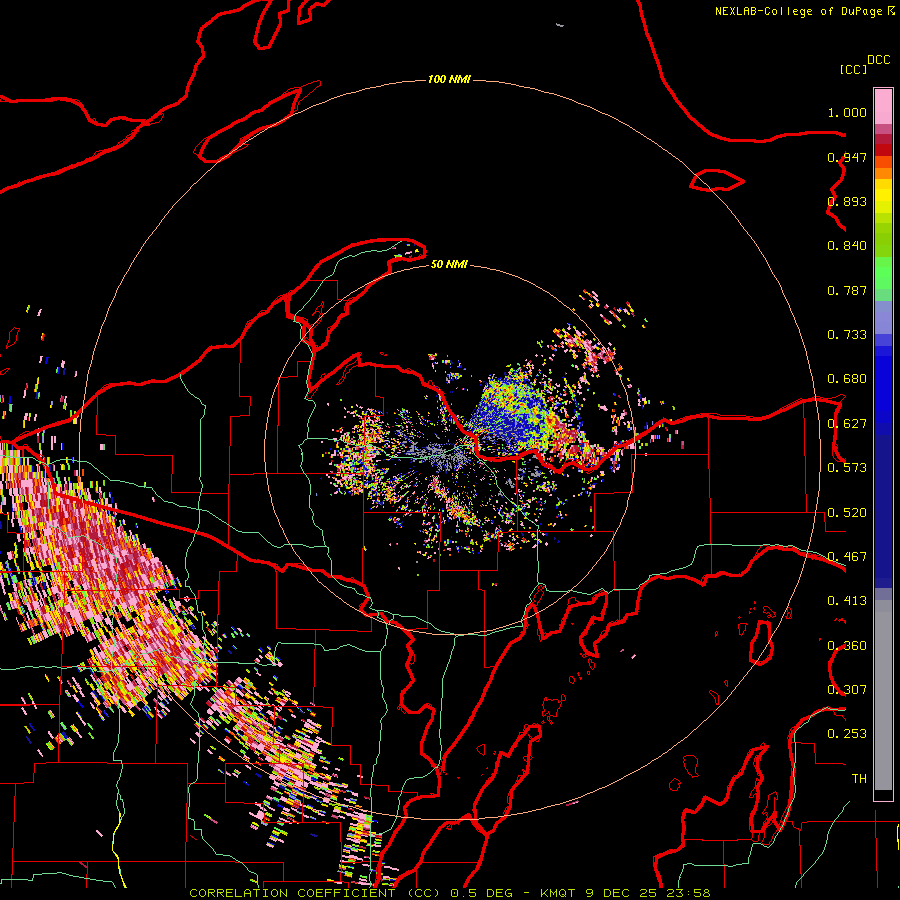The height and width of the screenshot is (900, 900).
Task: Click the large gray segment of color bar
Action: tap(883, 695)
